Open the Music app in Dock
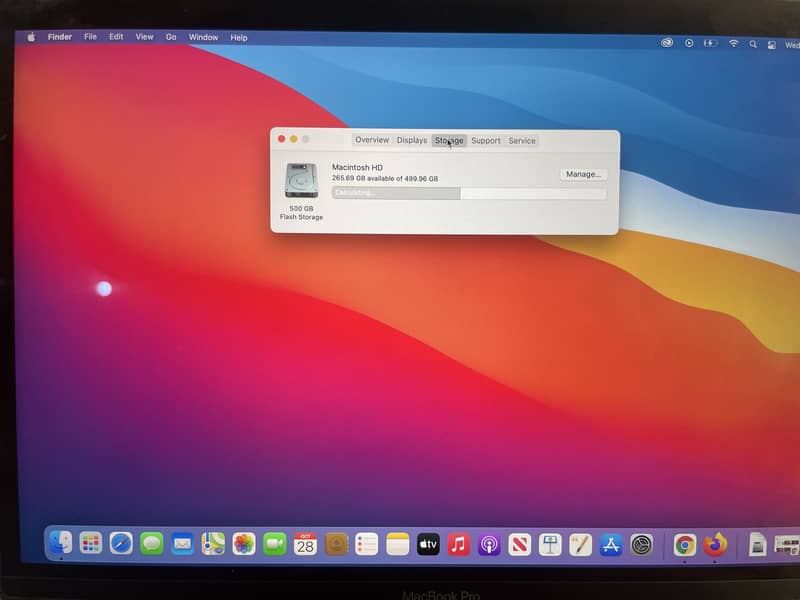Image resolution: width=800 pixels, height=600 pixels. pyautogui.click(x=459, y=545)
